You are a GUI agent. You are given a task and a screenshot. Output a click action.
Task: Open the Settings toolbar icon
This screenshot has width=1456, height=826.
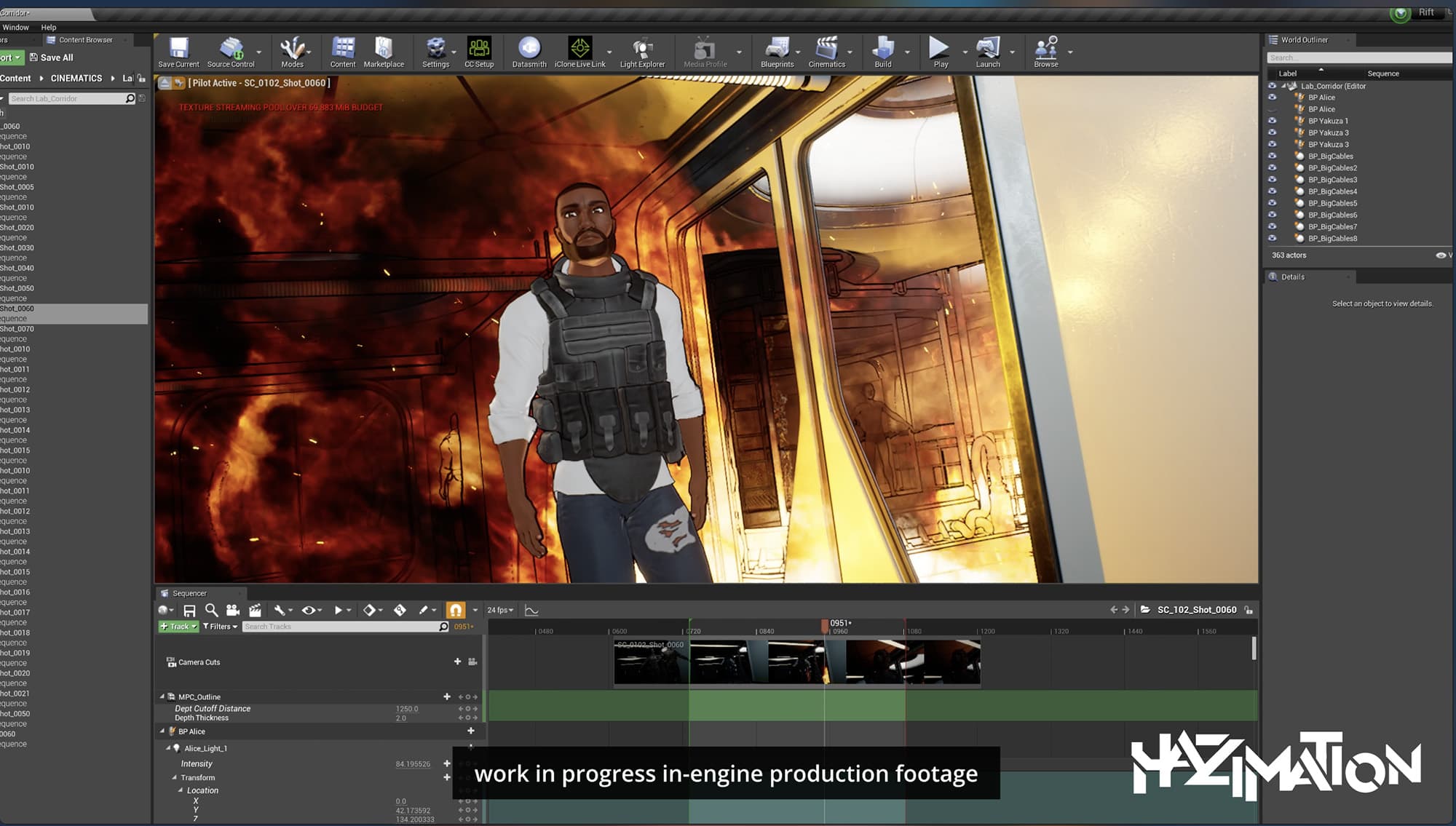click(435, 52)
